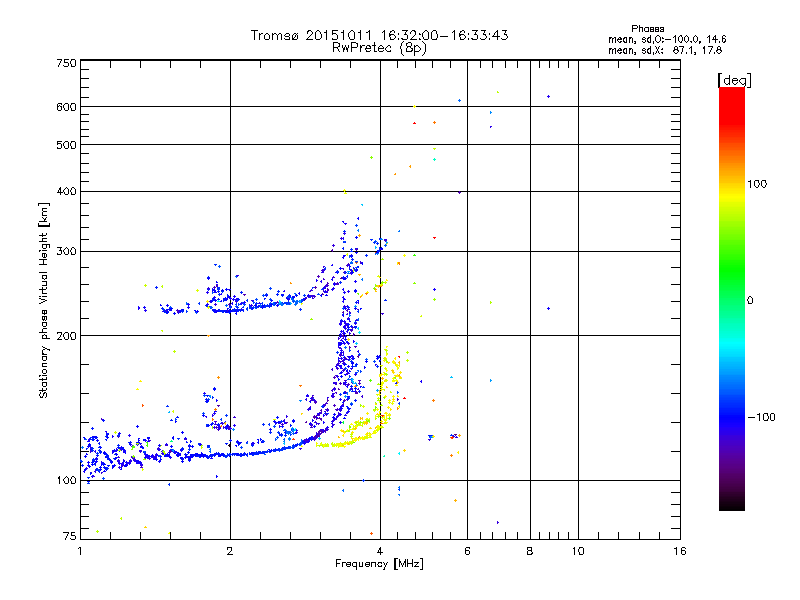This screenshot has height=600, width=800.
Task: Click the '600' y-axis tick label
Action: 66,107
